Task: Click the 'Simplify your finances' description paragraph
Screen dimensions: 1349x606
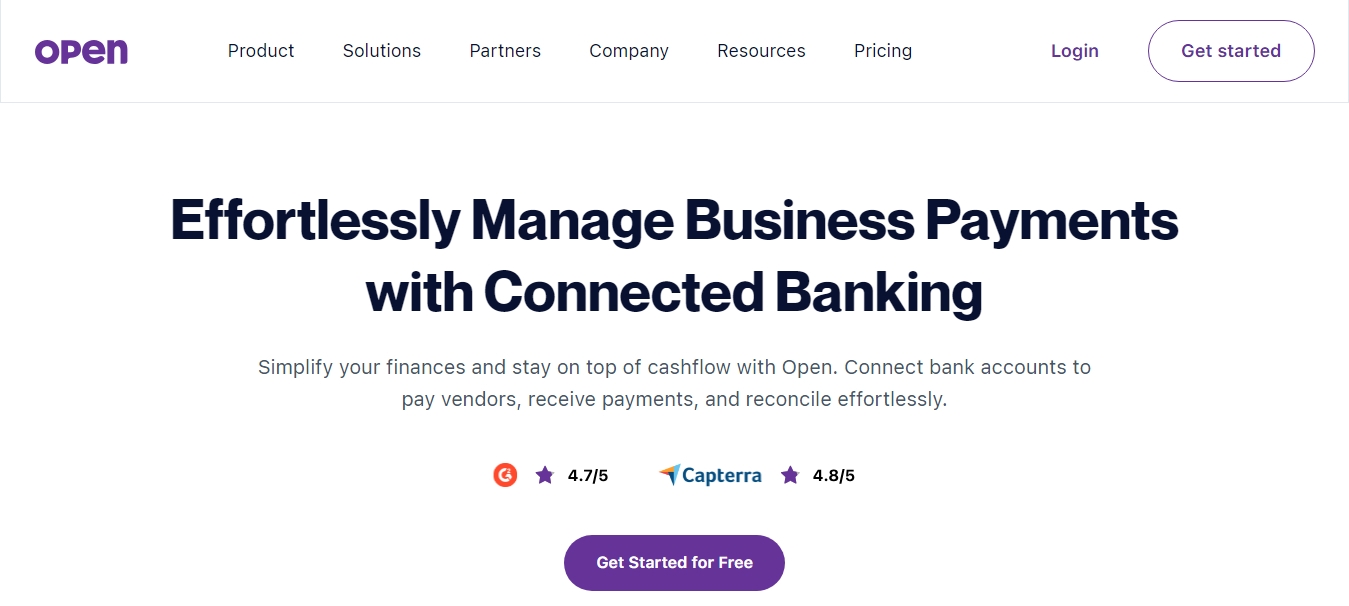Action: 674,383
